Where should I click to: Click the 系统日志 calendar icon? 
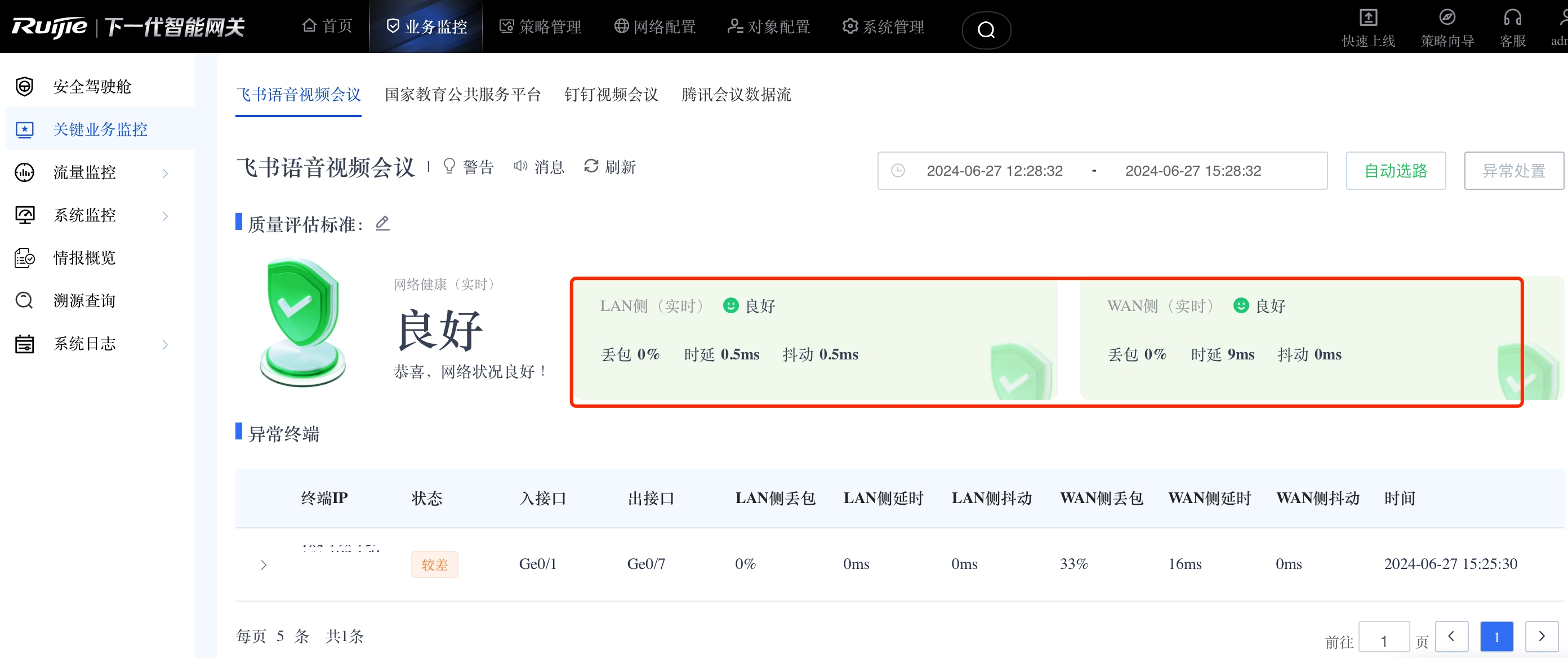24,344
